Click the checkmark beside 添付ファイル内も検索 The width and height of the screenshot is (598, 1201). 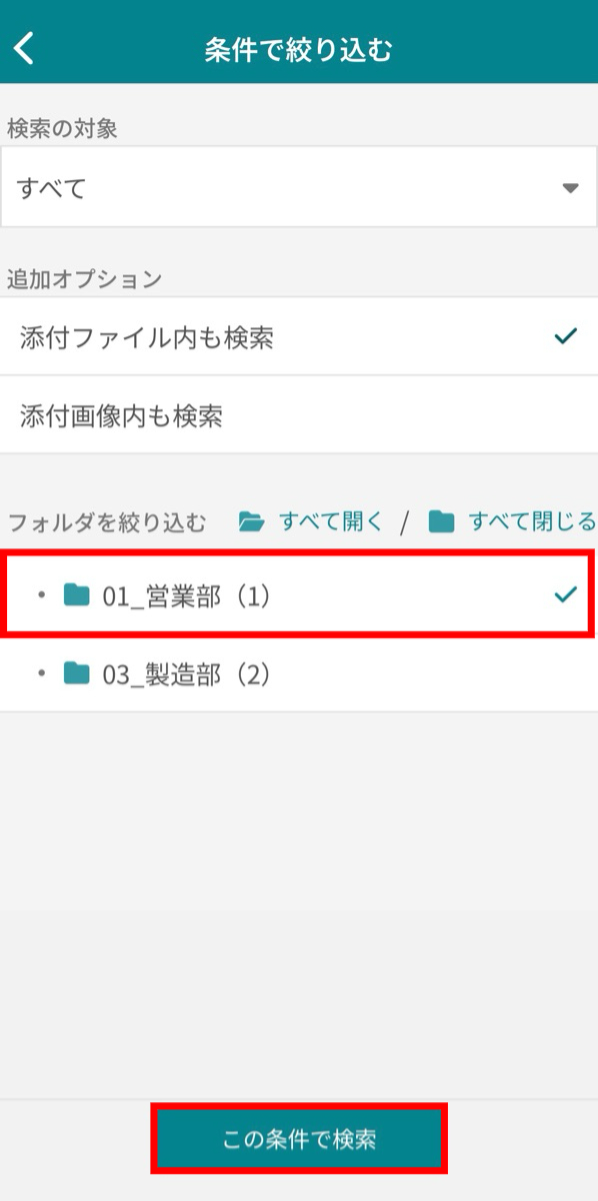pos(565,337)
